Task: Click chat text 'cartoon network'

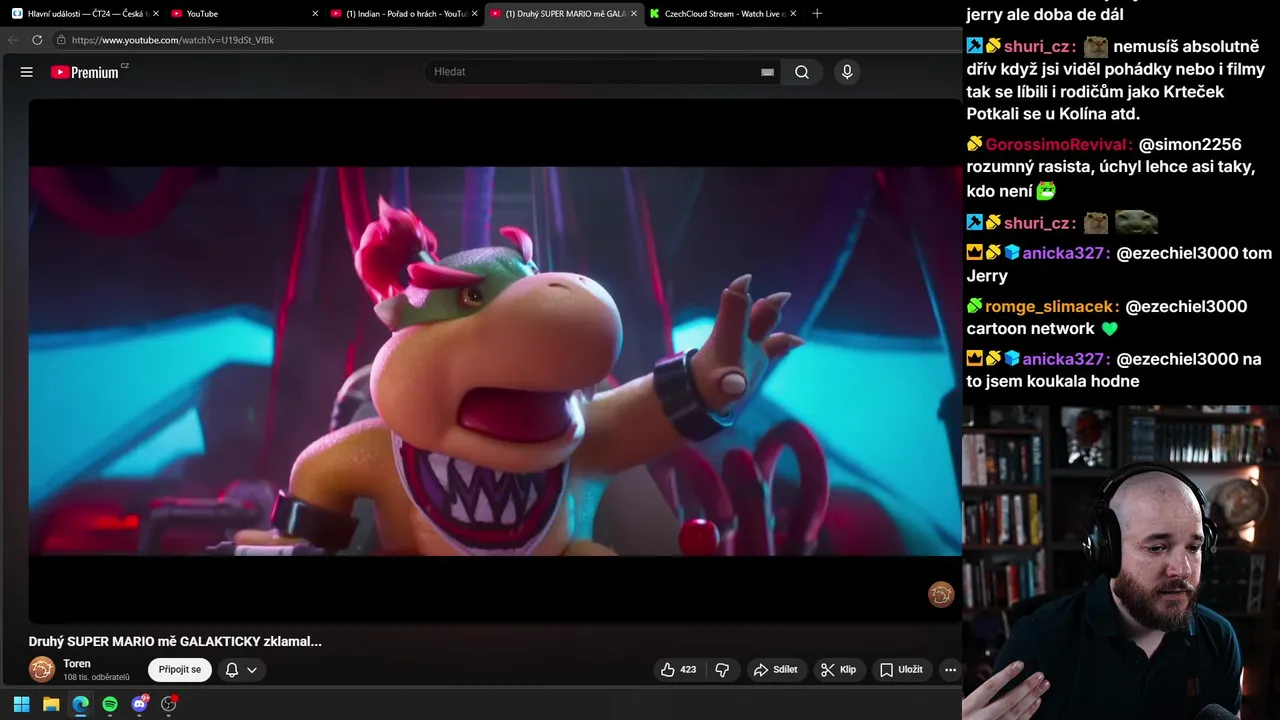Action: 1030,329
